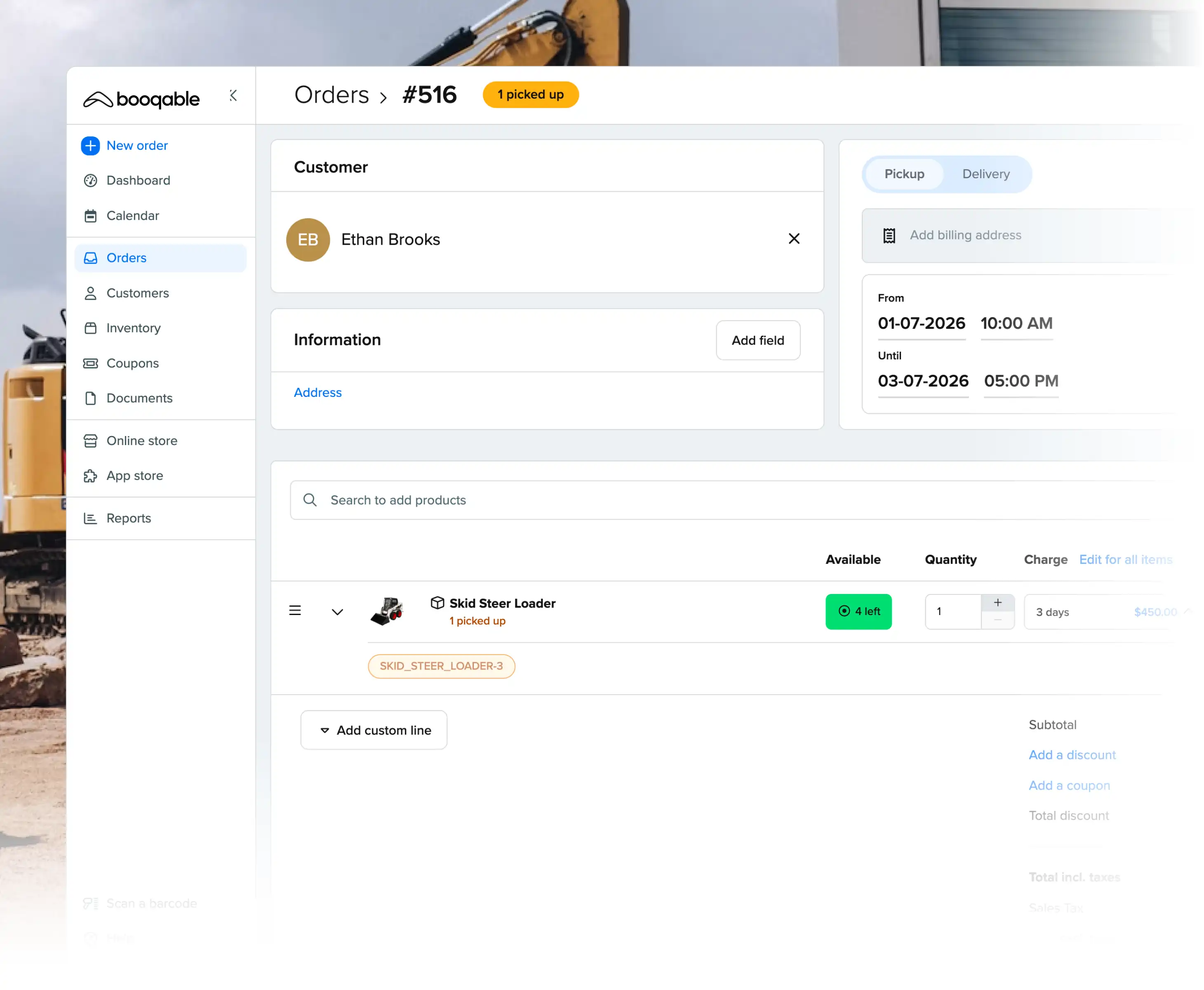The image size is (1204, 990).
Task: Click the blue plus icon for New order
Action: [x=90, y=146]
